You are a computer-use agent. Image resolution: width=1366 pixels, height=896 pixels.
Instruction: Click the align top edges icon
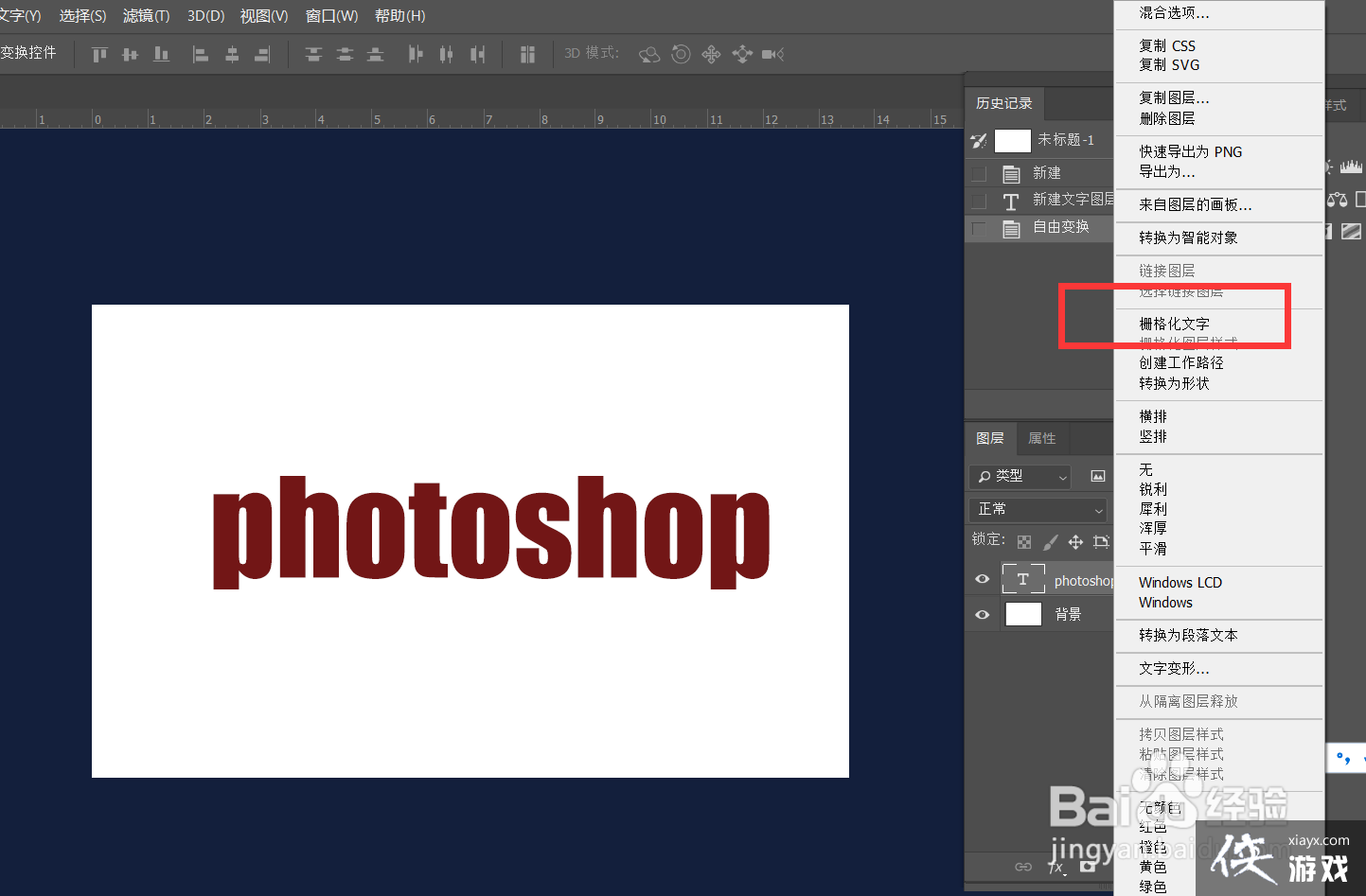[x=99, y=54]
